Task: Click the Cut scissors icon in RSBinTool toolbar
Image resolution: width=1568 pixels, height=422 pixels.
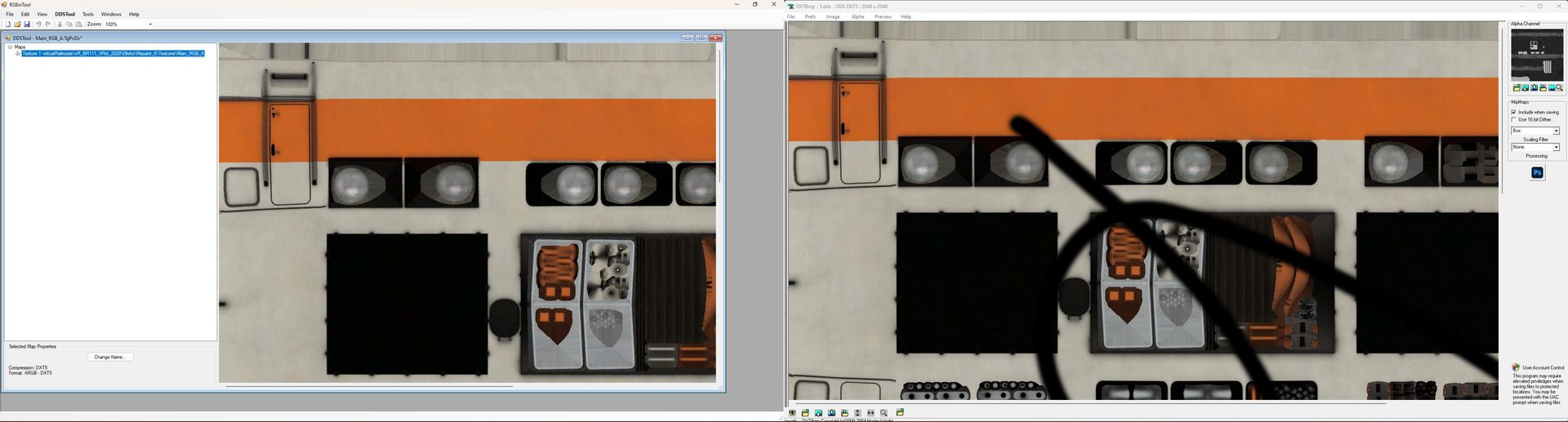Action: (60, 24)
